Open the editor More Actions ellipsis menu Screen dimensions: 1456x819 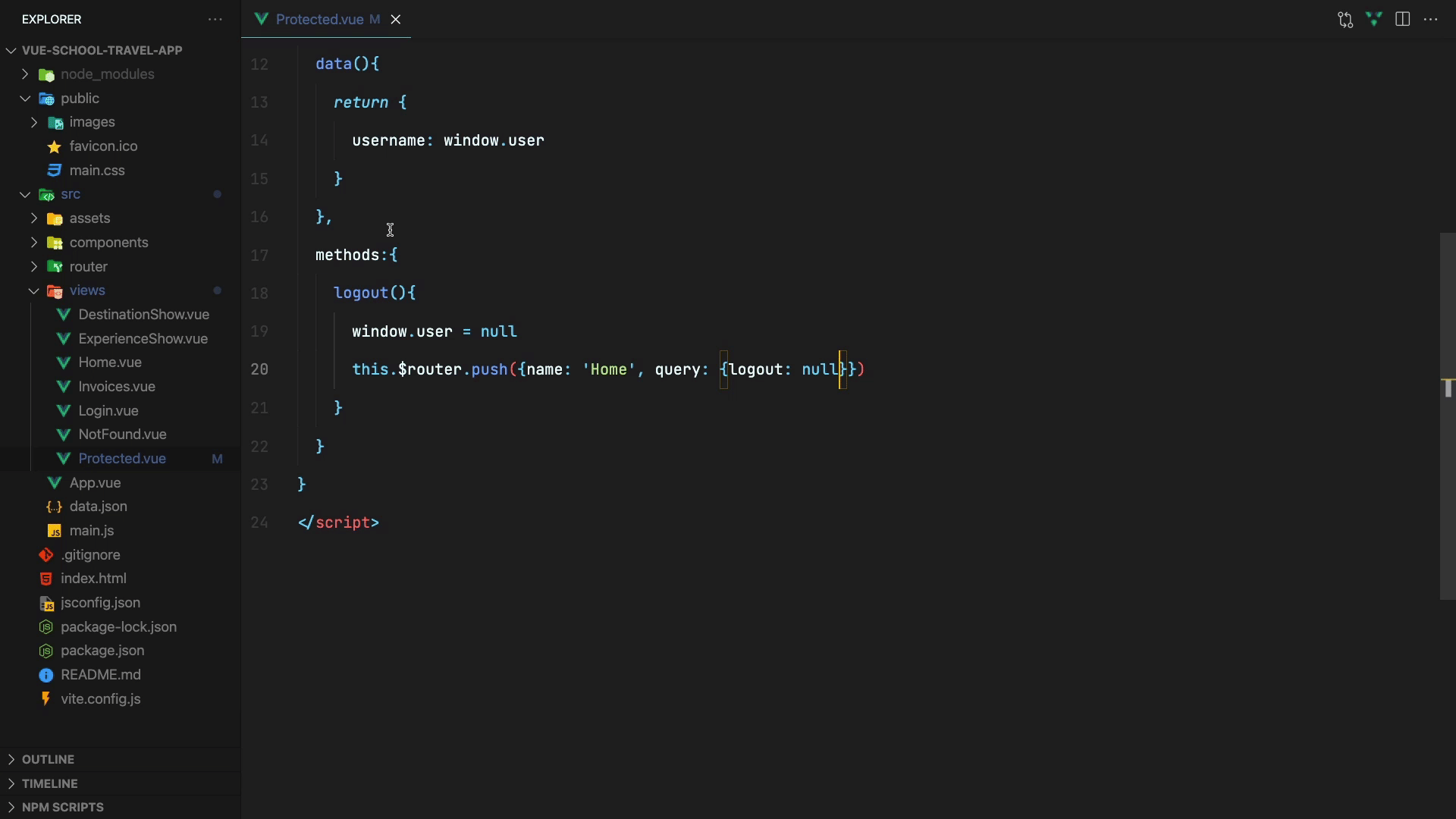point(1431,20)
